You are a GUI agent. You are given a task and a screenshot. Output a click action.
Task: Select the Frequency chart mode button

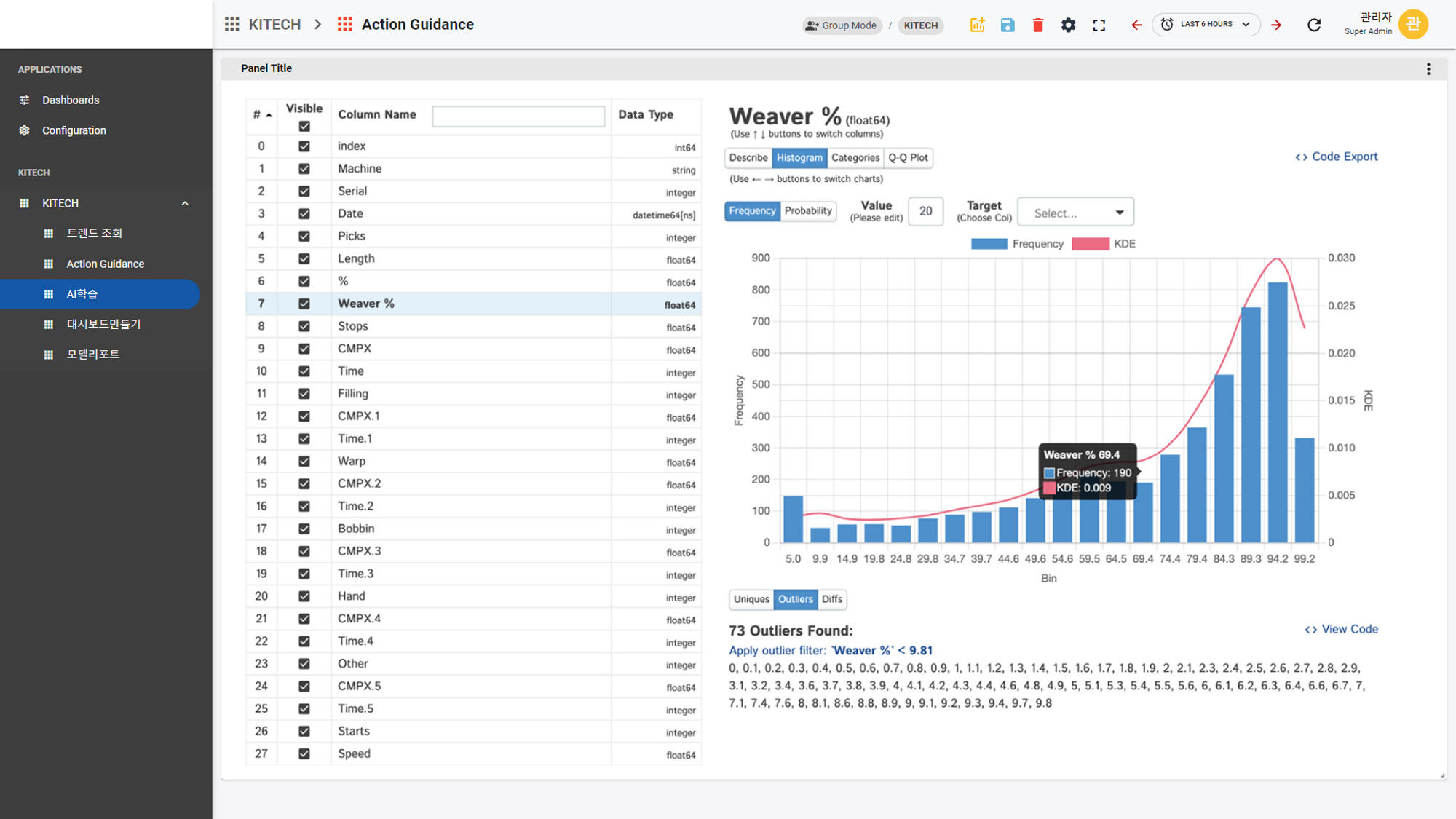[x=752, y=211]
